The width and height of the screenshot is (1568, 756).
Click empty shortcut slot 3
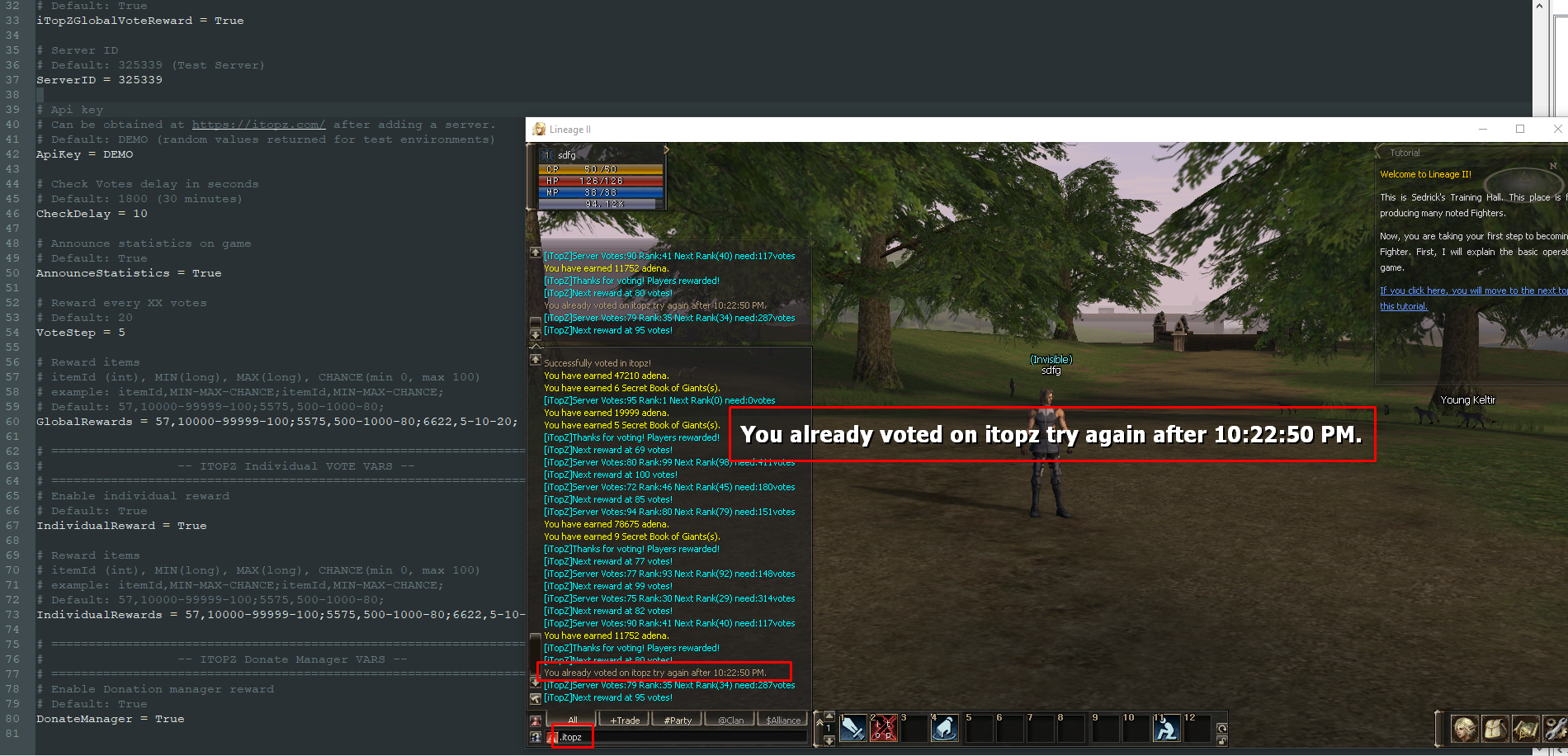(x=914, y=728)
